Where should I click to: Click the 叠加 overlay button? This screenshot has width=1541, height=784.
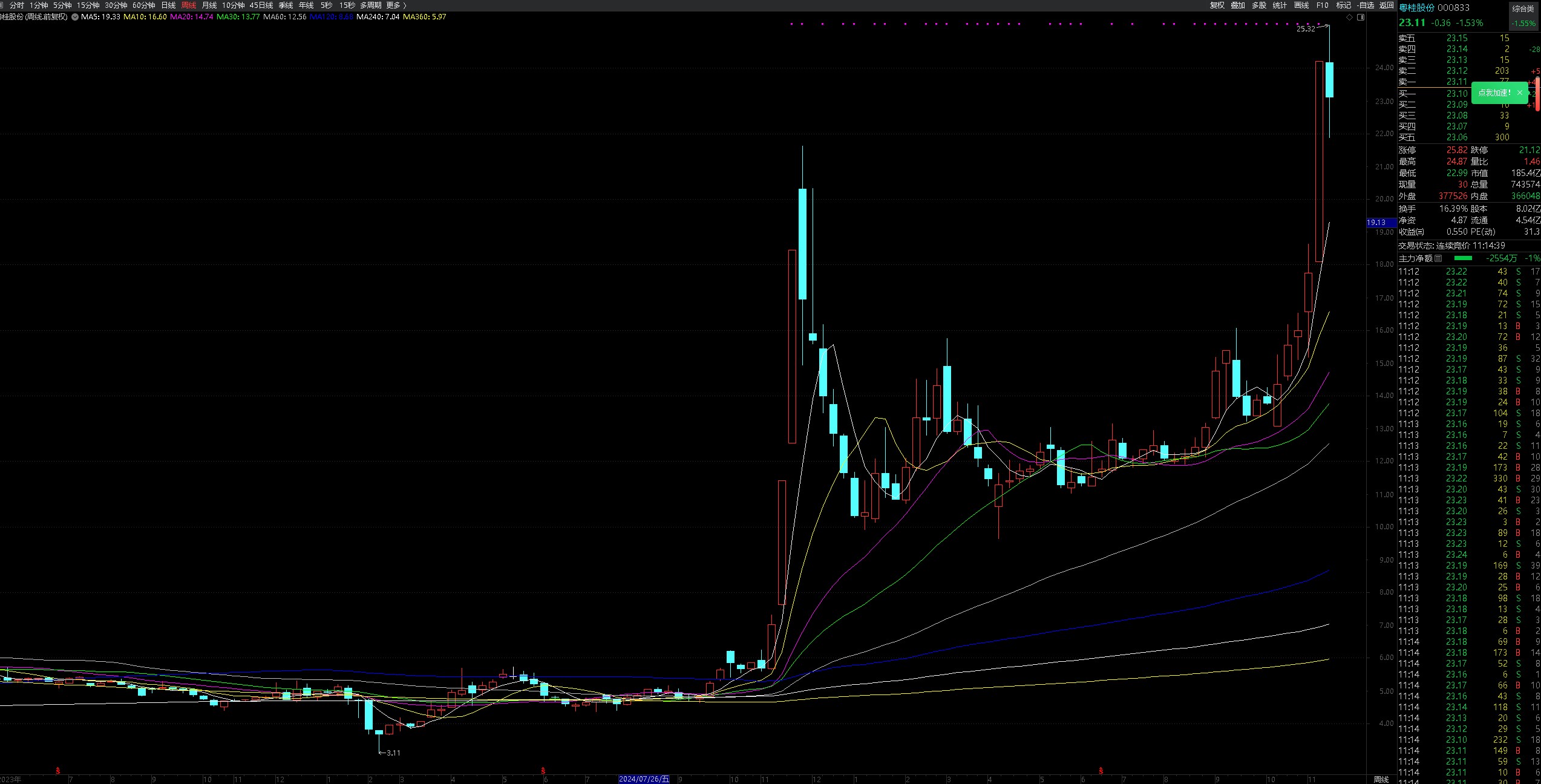click(x=1238, y=5)
